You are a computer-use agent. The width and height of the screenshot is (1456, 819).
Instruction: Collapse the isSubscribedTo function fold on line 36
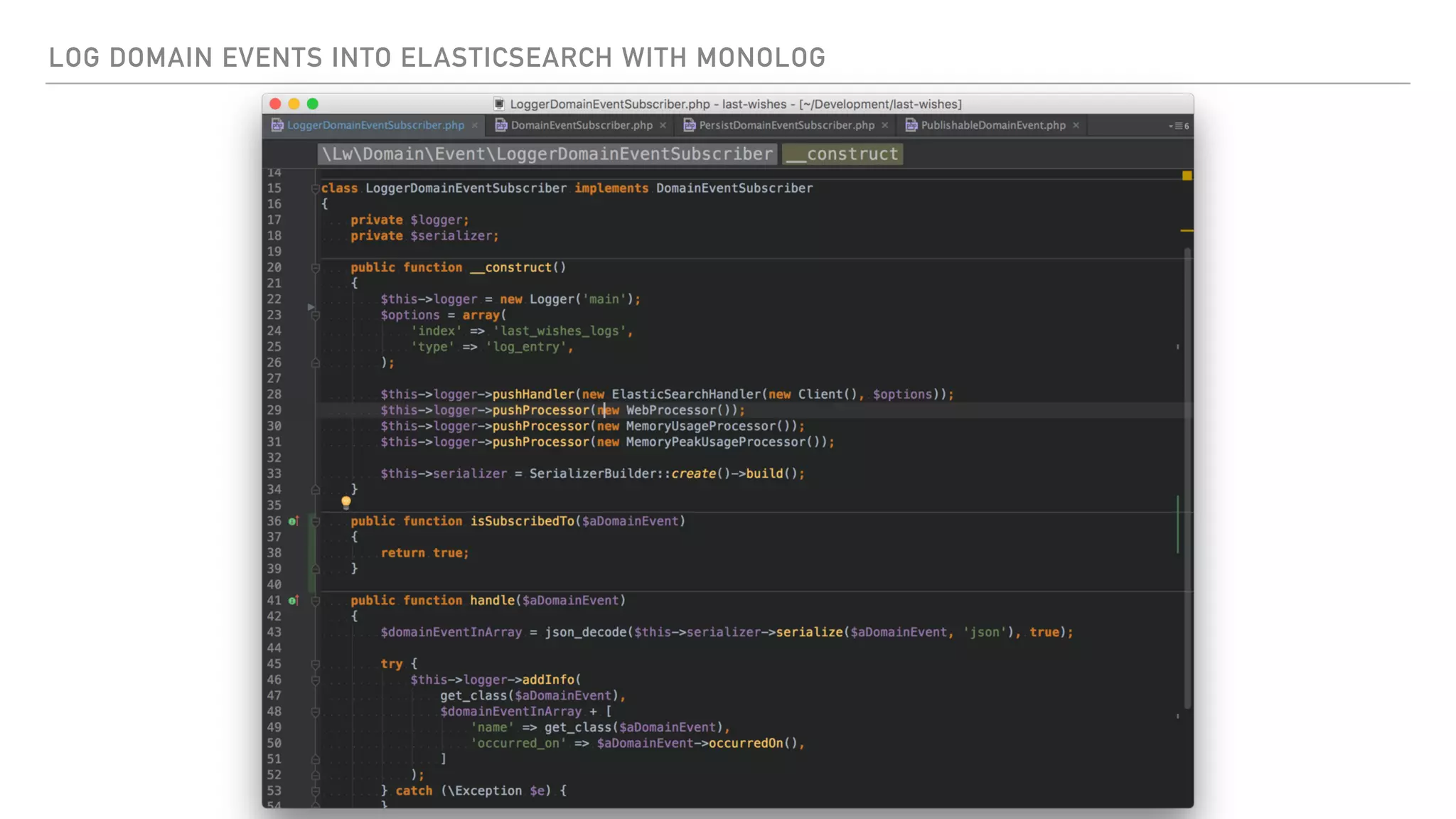[315, 522]
